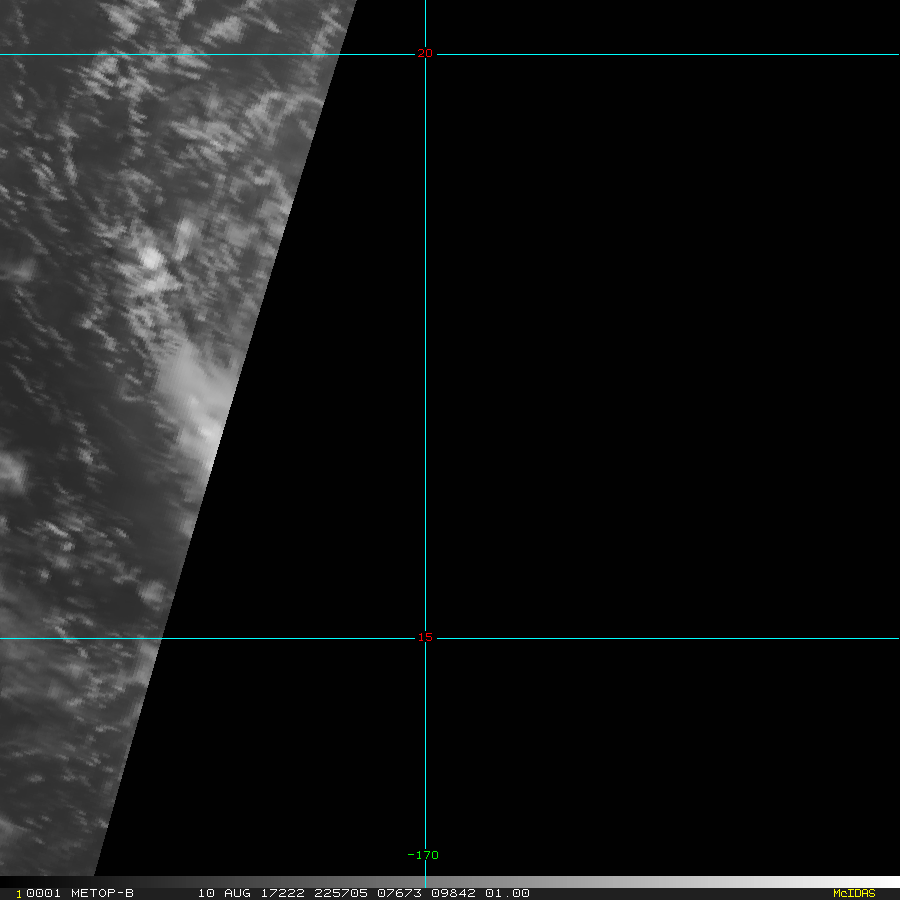Click the AUG month text
Screen dimensions: 900x900
coord(238,893)
